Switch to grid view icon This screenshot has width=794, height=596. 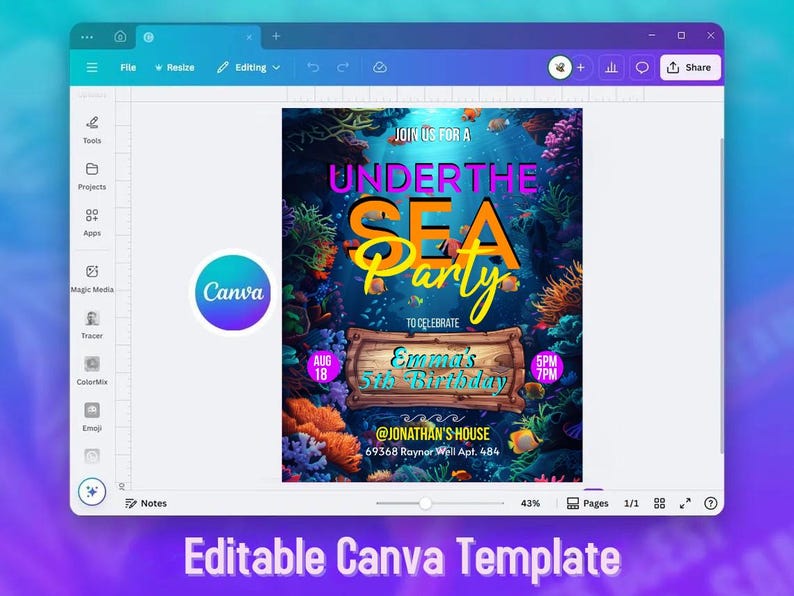pos(659,503)
